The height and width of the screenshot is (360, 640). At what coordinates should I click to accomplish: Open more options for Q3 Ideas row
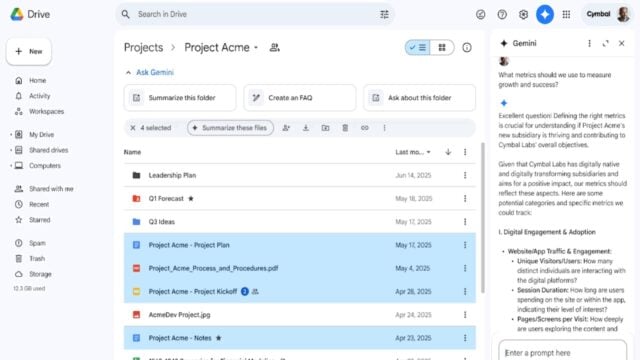coord(465,222)
